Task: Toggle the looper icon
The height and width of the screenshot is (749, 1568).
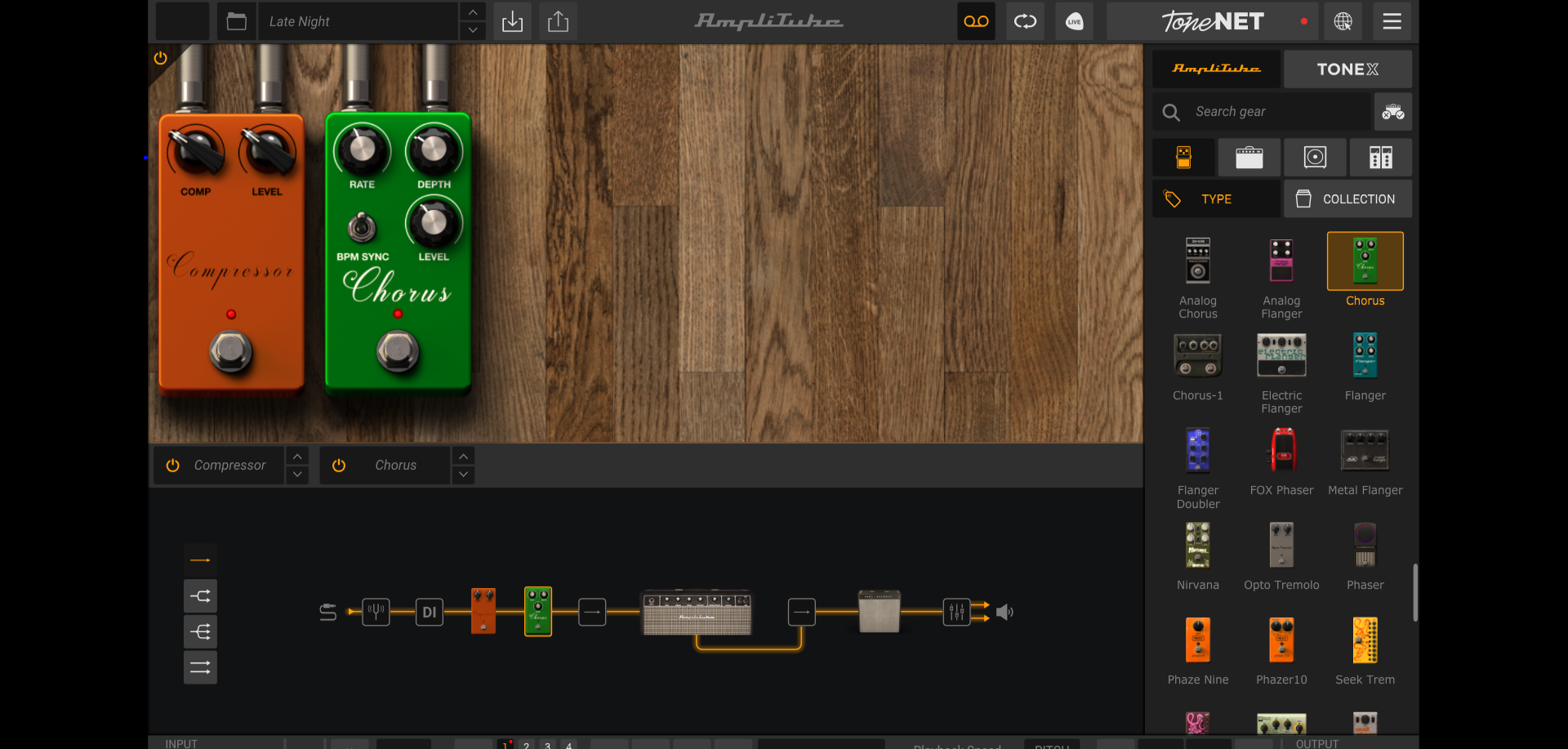Action: click(1025, 21)
